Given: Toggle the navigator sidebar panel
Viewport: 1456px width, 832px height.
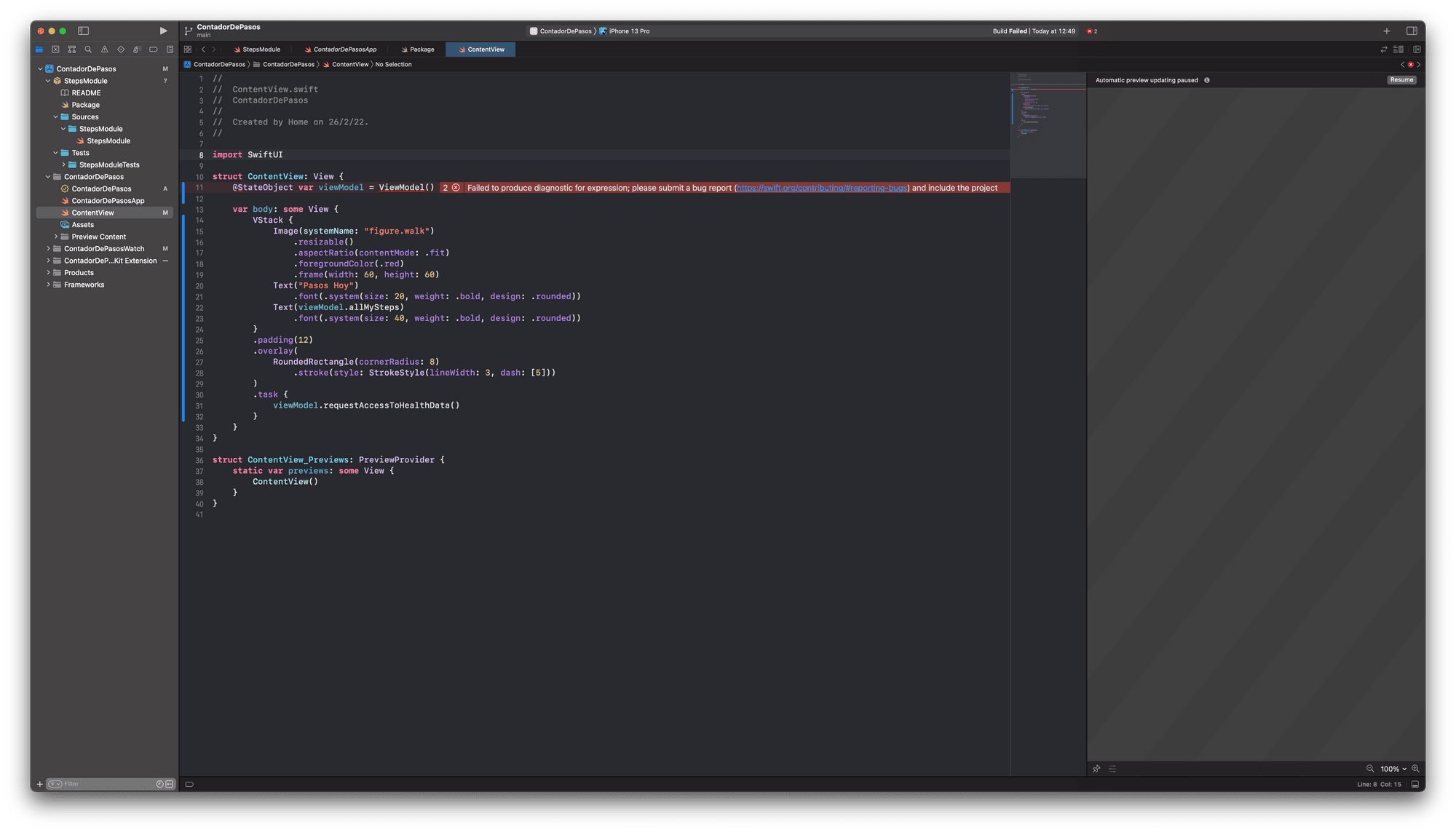Looking at the screenshot, I should pyautogui.click(x=83, y=31).
